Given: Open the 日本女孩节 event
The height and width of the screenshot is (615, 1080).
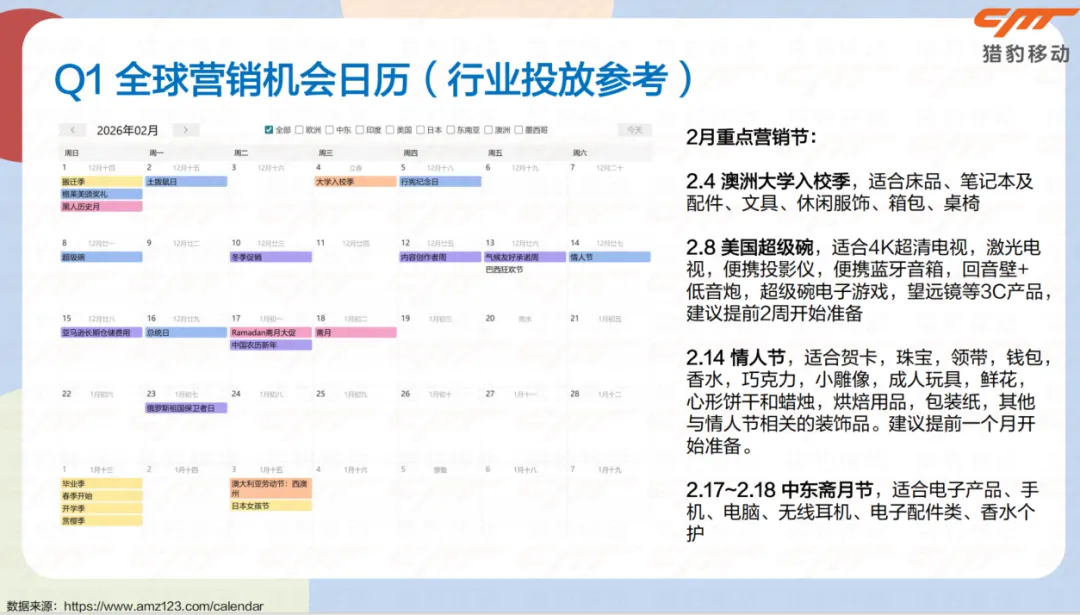Looking at the screenshot, I should point(271,505).
